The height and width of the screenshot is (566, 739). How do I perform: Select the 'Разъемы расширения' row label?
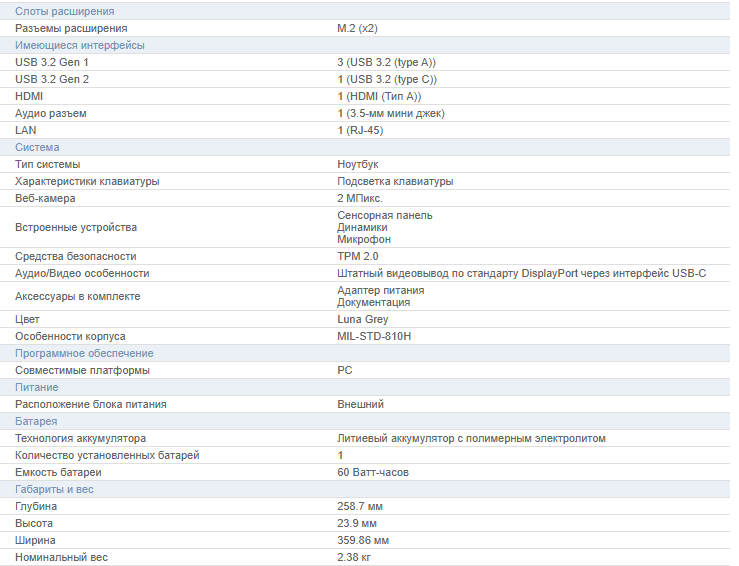(x=71, y=28)
